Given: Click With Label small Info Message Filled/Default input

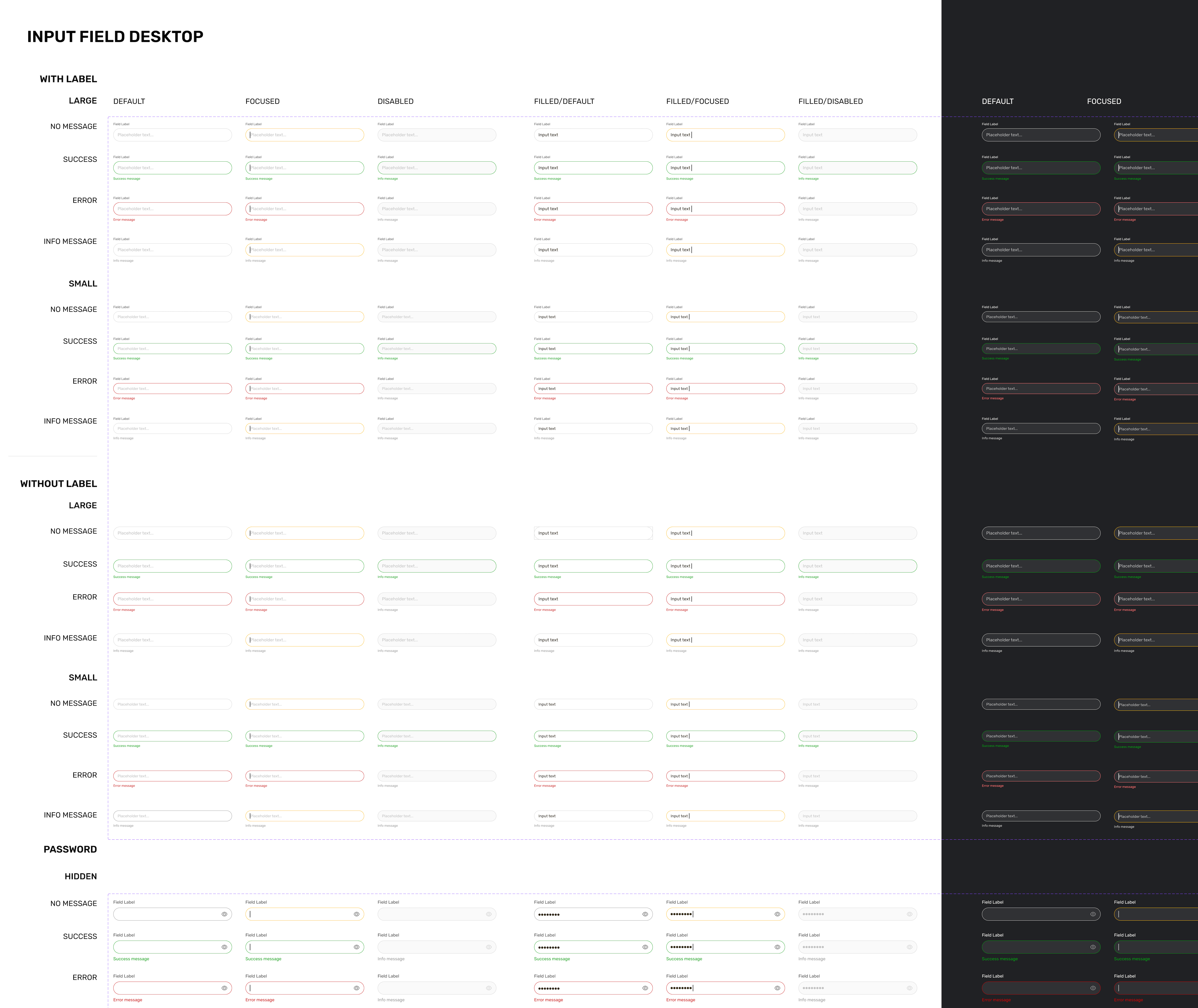Looking at the screenshot, I should (x=593, y=429).
